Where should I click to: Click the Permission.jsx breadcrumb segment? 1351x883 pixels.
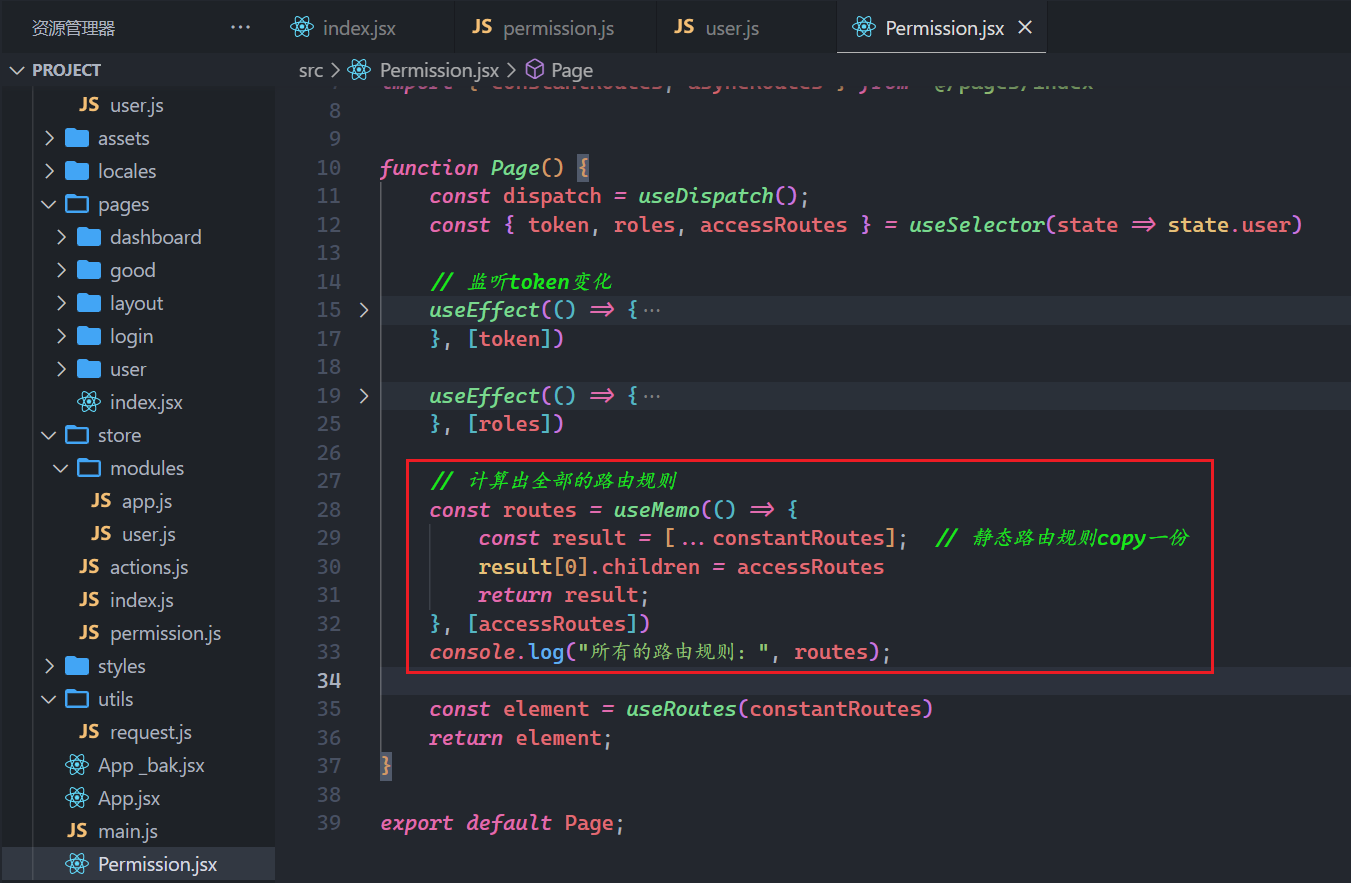[x=439, y=70]
